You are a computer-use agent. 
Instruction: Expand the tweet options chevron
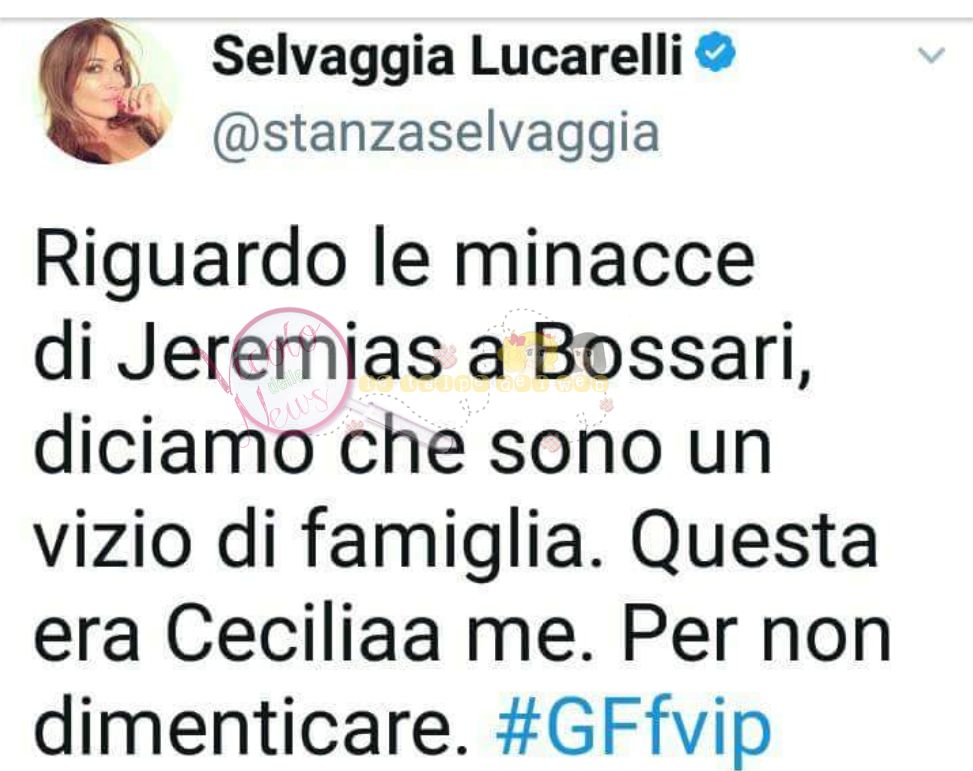(931, 55)
